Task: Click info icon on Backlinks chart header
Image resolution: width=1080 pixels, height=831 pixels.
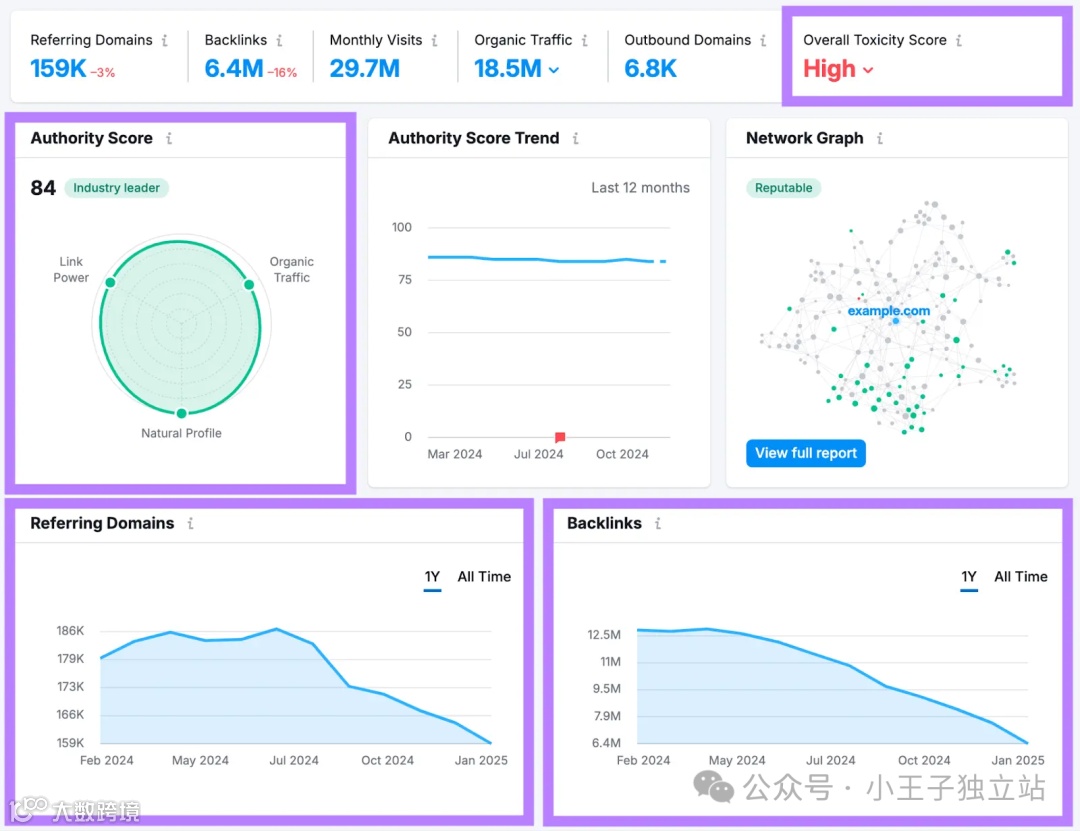Action: click(x=658, y=524)
